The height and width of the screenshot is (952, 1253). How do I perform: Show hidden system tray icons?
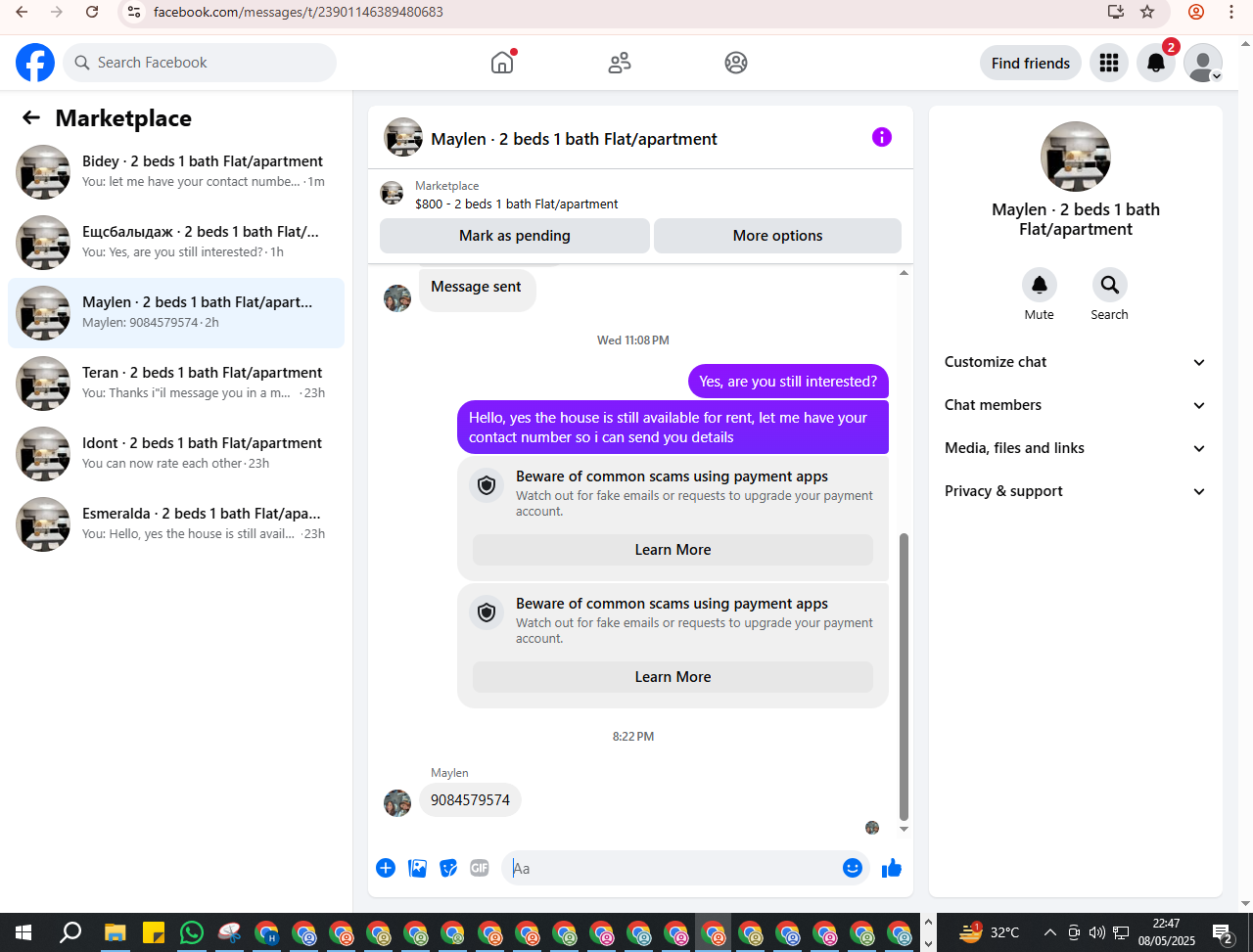click(x=1050, y=932)
